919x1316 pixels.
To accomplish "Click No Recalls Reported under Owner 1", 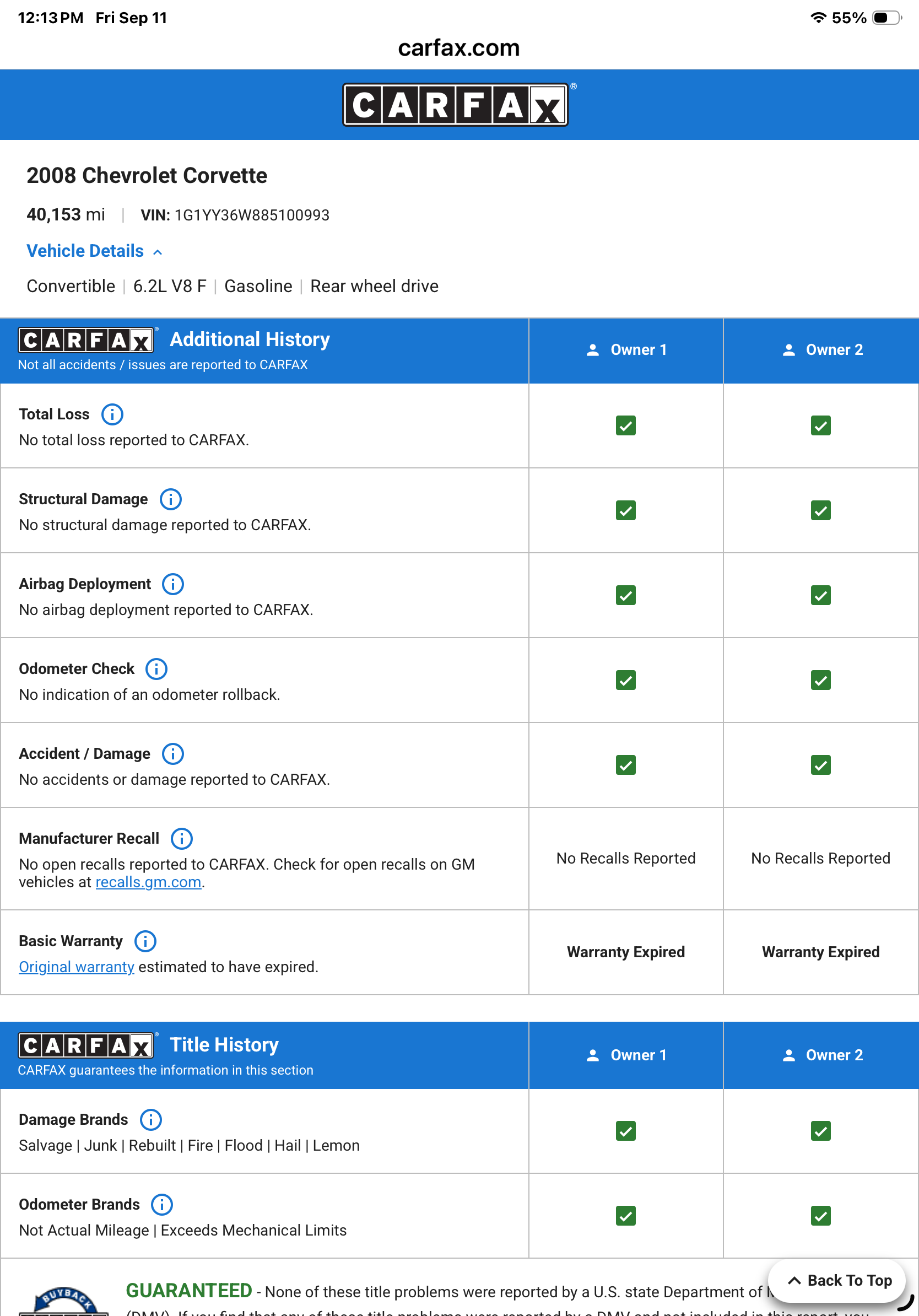I will pyautogui.click(x=626, y=858).
